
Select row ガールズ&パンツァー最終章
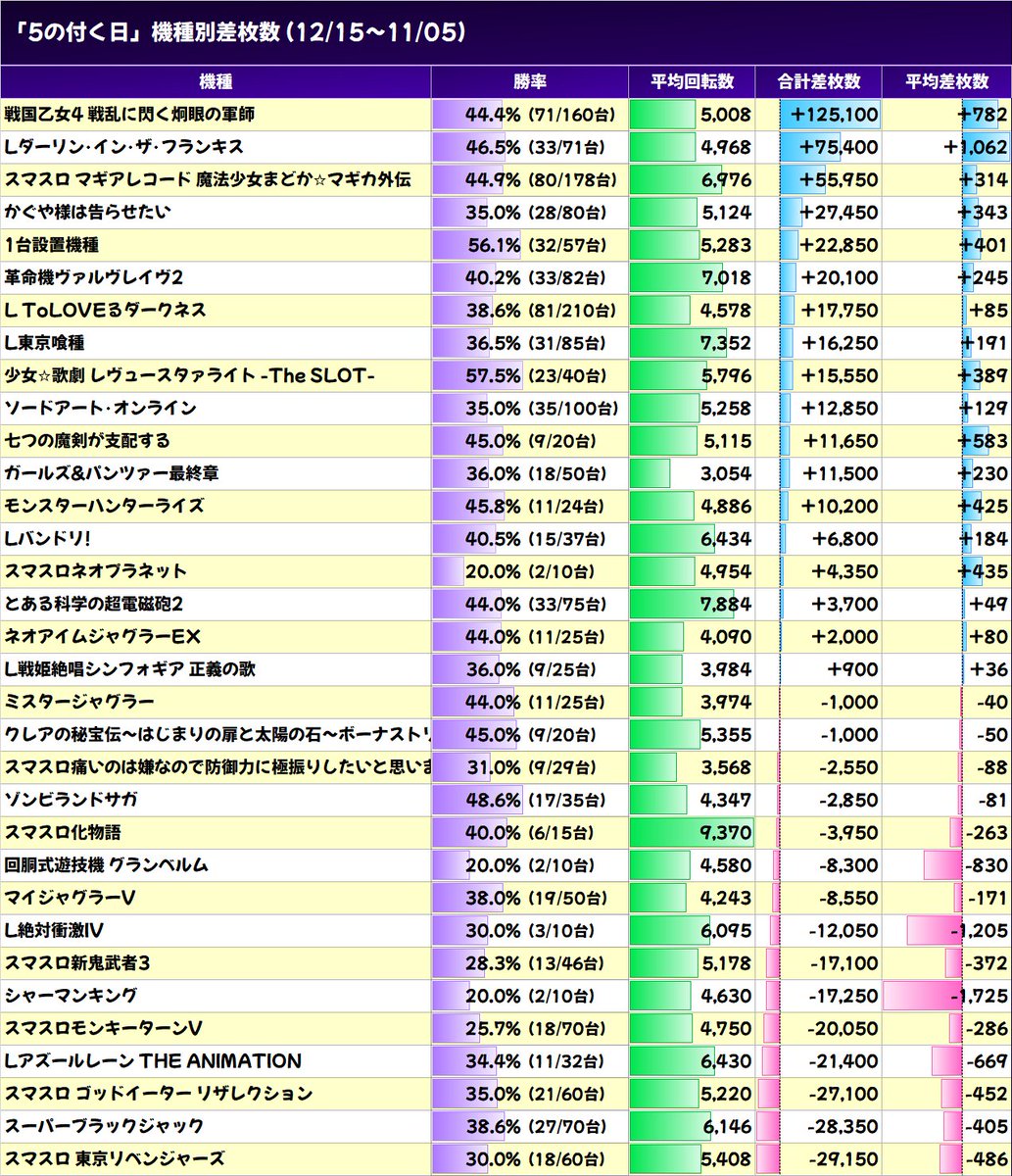click(506, 474)
